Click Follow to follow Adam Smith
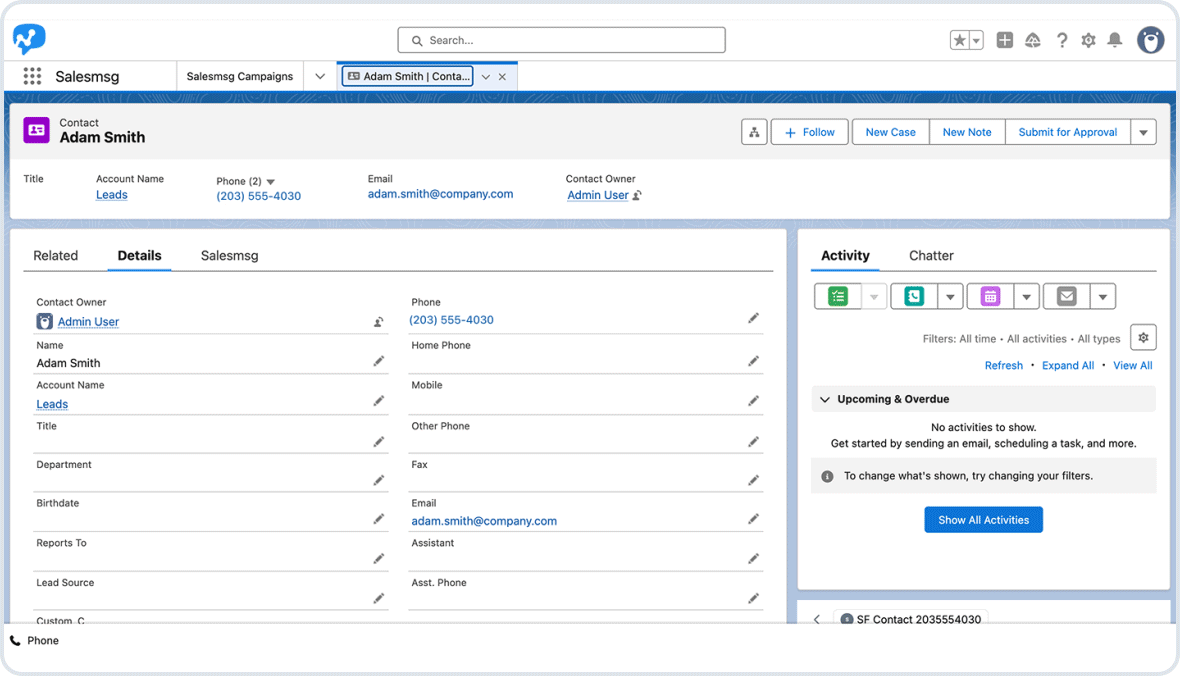The height and width of the screenshot is (676, 1180). 809,131
